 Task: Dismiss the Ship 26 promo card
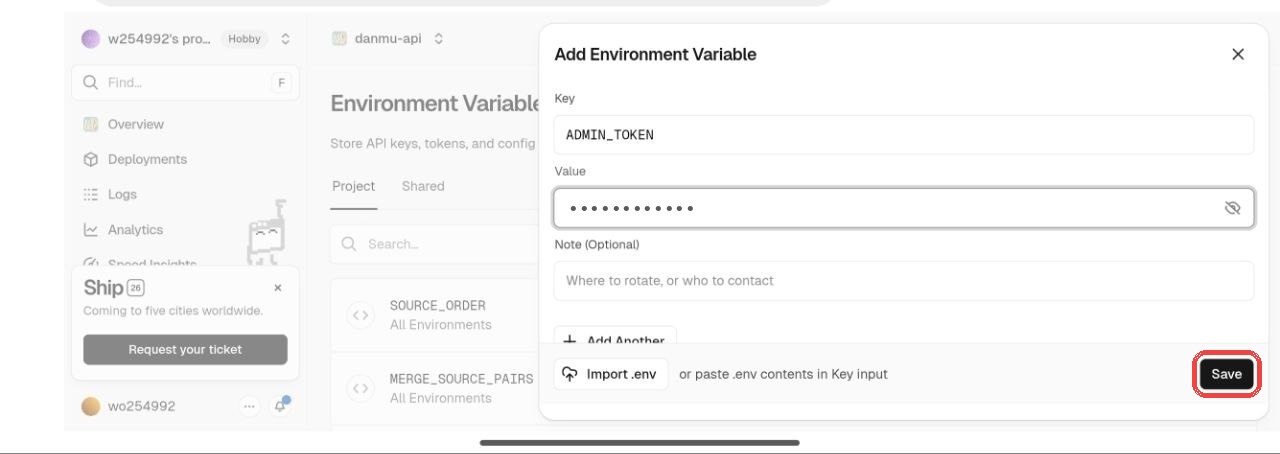click(x=278, y=287)
